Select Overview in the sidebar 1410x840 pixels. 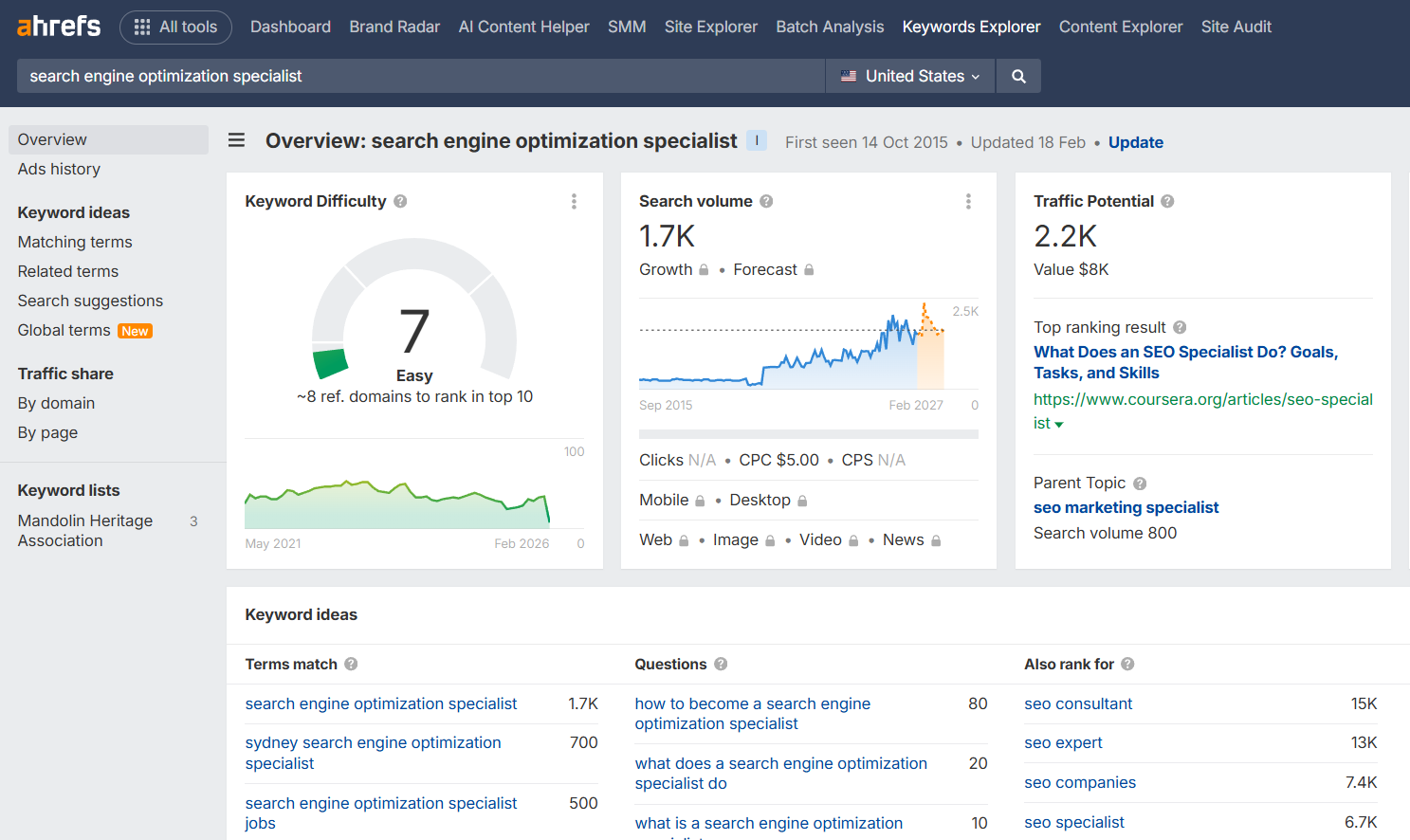[x=108, y=139]
